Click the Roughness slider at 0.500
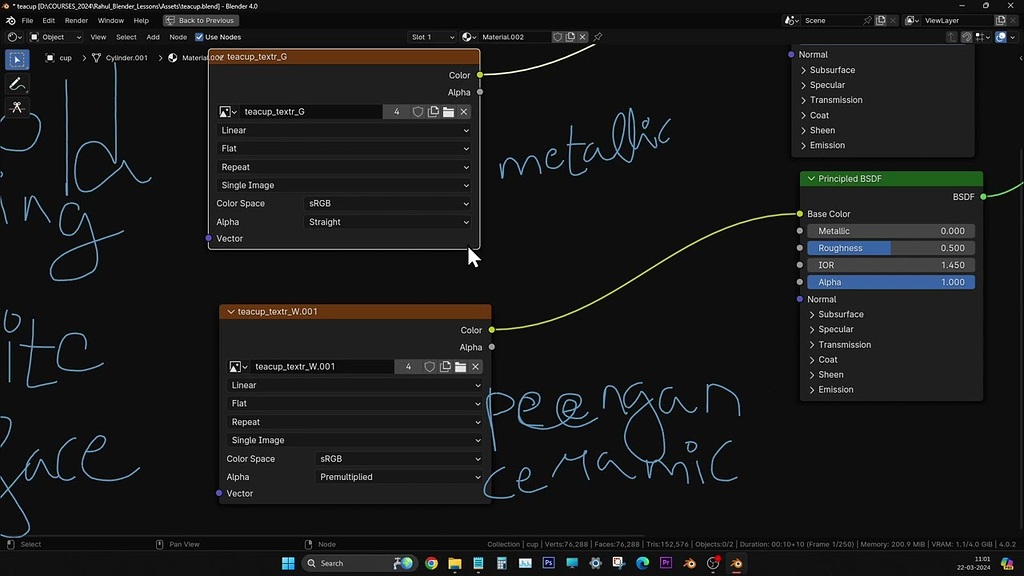 (x=891, y=248)
